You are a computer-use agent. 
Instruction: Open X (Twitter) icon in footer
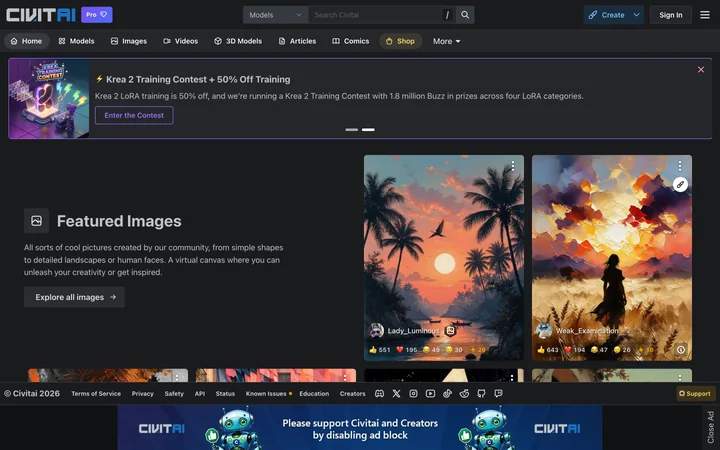(x=396, y=394)
